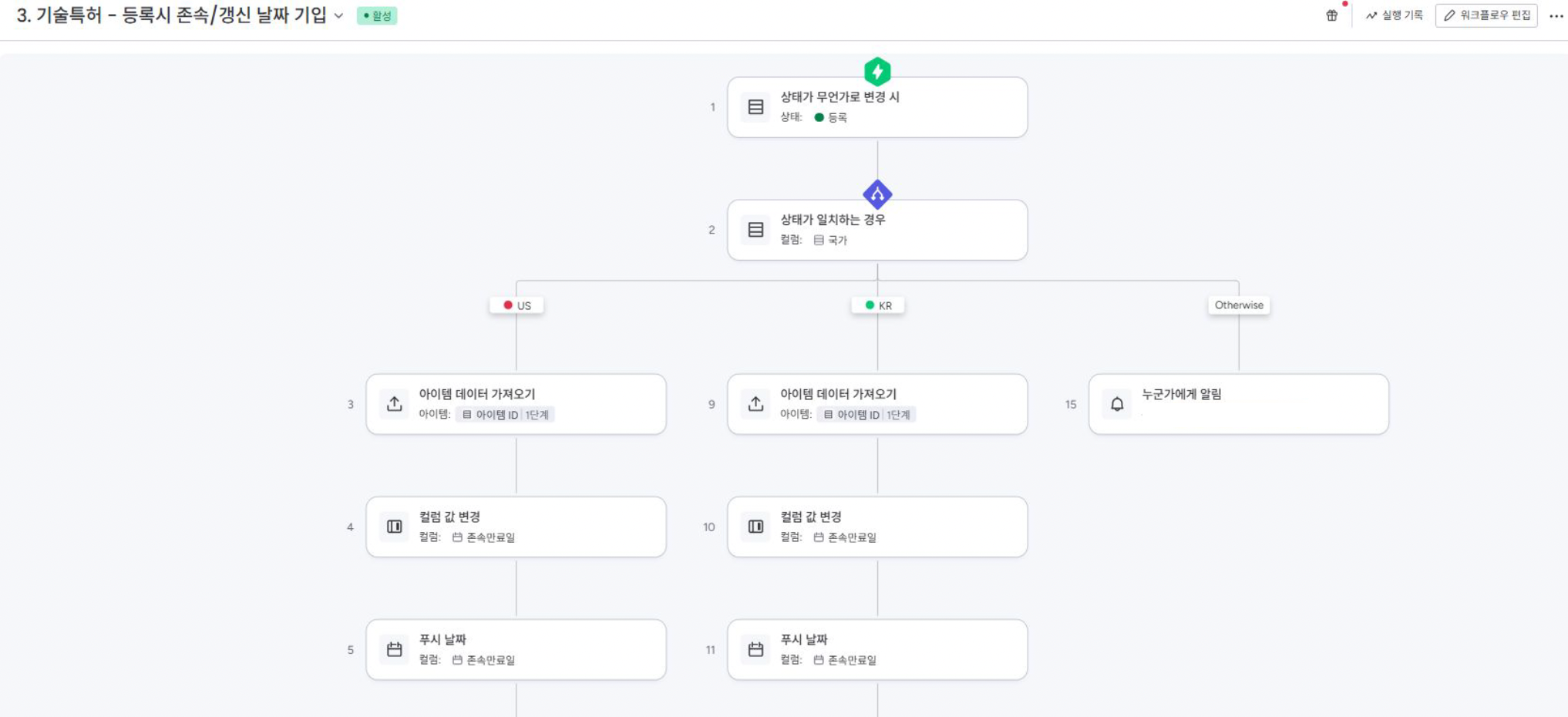
Task: Click the green lightning trigger hexagon icon
Action: [x=877, y=72]
